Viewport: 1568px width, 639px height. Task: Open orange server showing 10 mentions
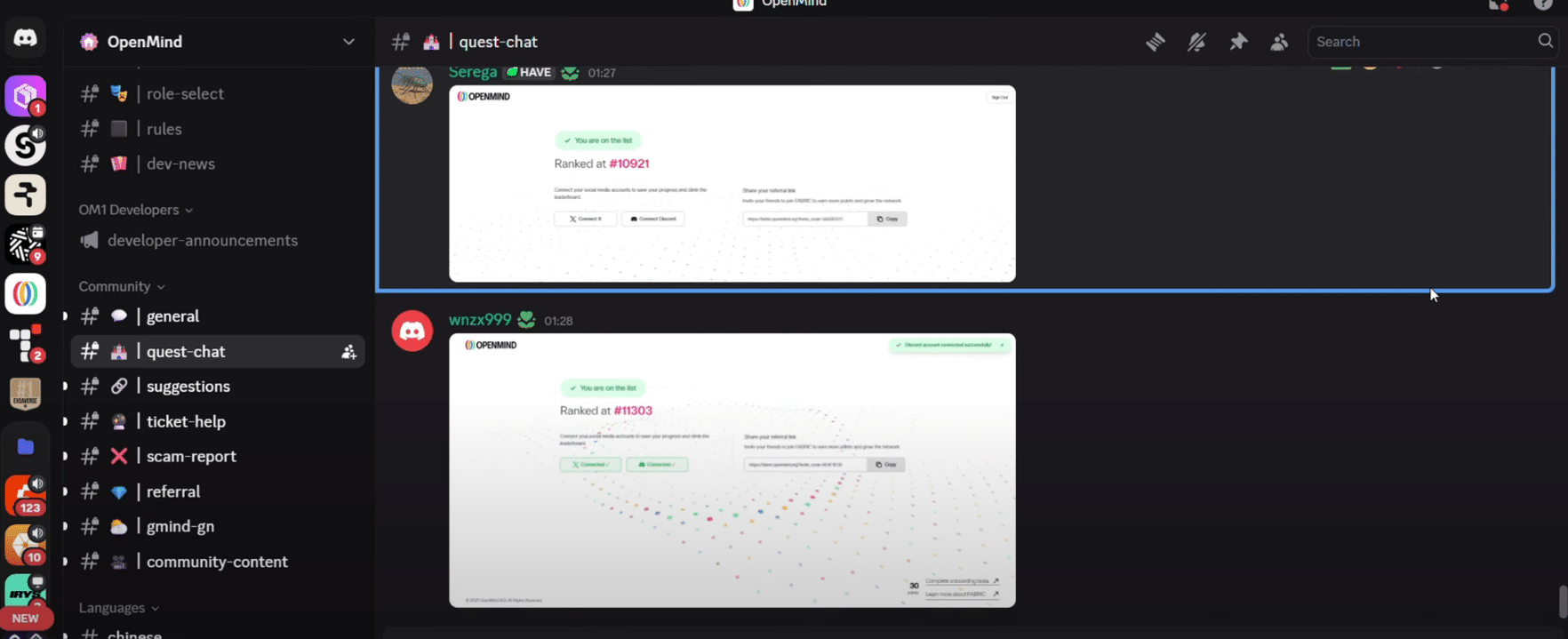(25, 545)
